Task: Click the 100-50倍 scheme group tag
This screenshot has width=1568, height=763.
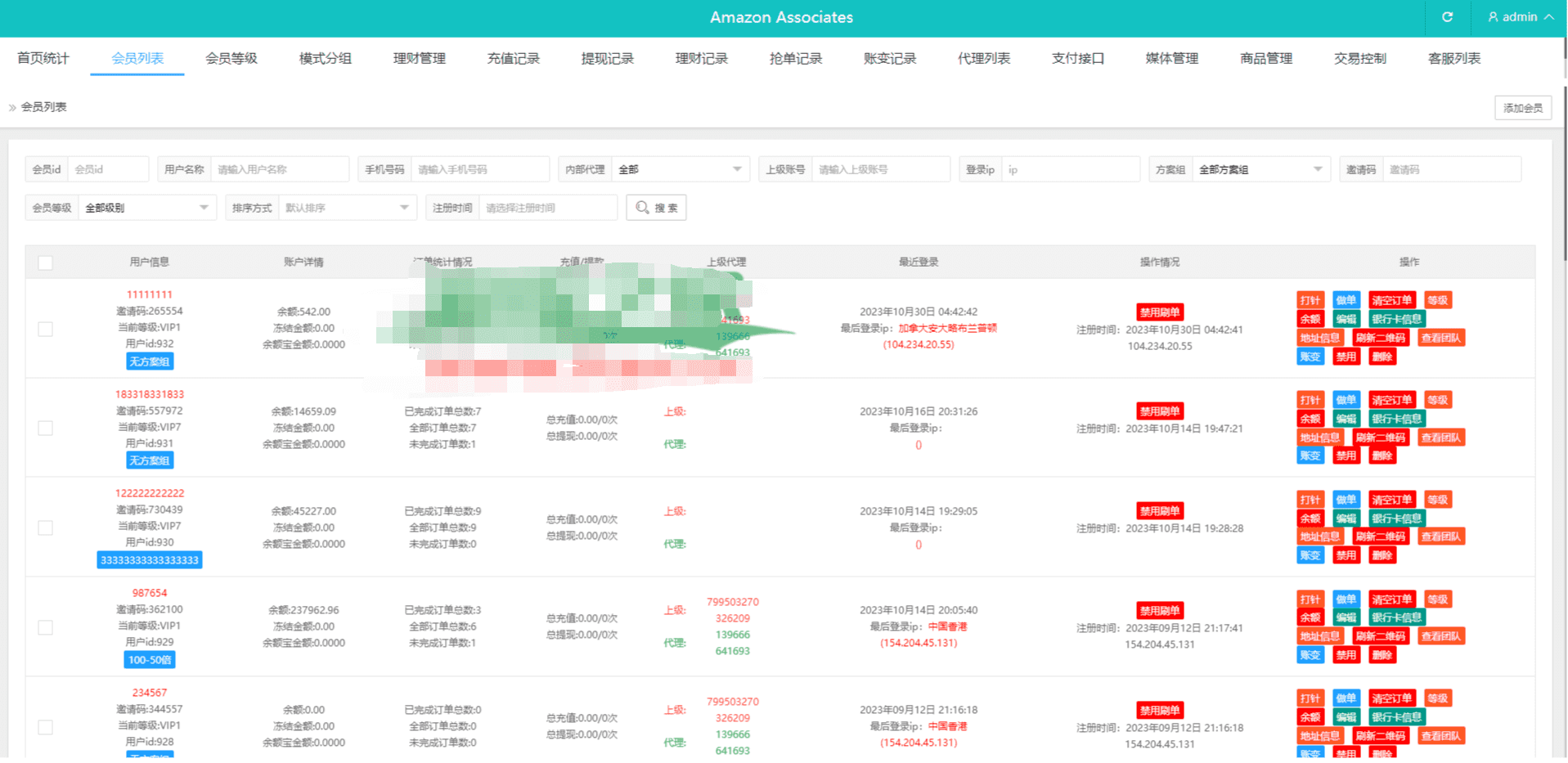Action: [x=150, y=660]
